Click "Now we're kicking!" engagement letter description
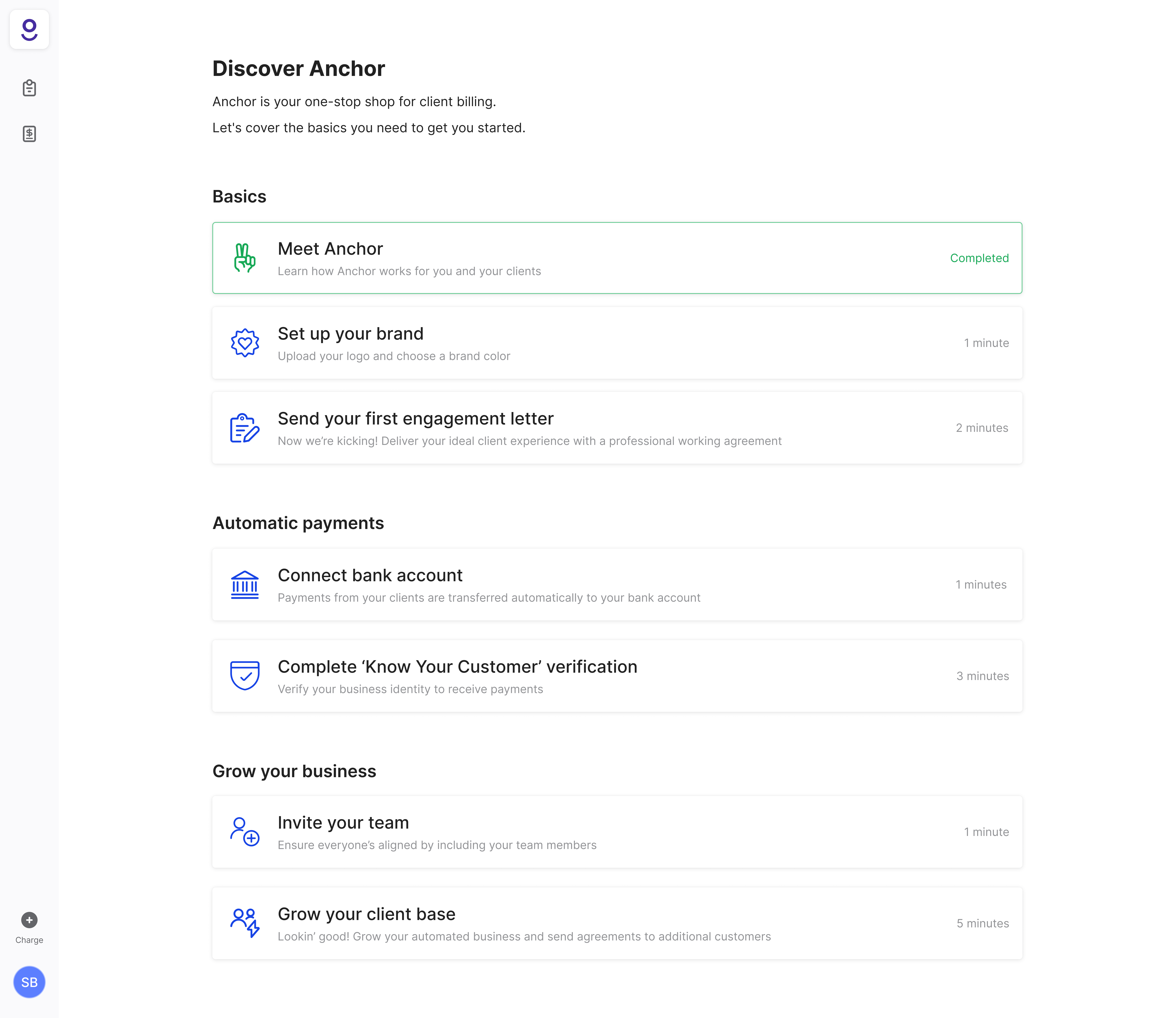 coord(530,441)
